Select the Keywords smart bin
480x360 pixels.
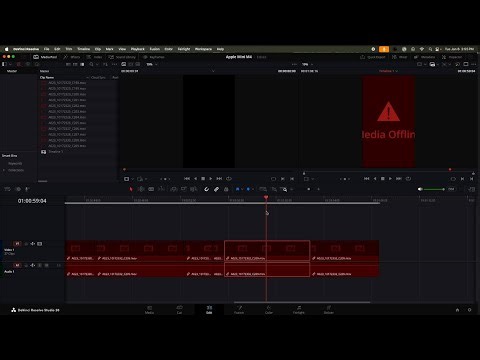tap(15, 163)
